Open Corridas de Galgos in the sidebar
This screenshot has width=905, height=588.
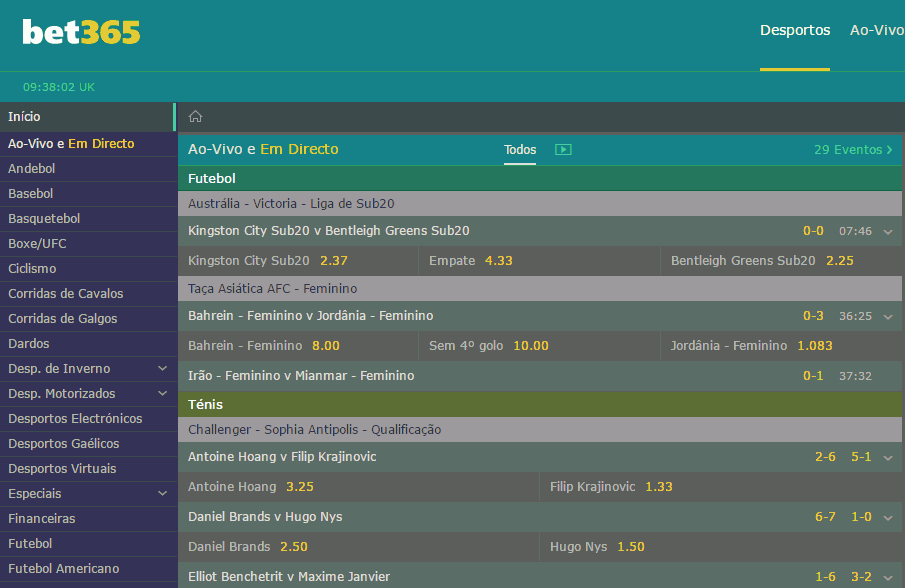point(88,319)
